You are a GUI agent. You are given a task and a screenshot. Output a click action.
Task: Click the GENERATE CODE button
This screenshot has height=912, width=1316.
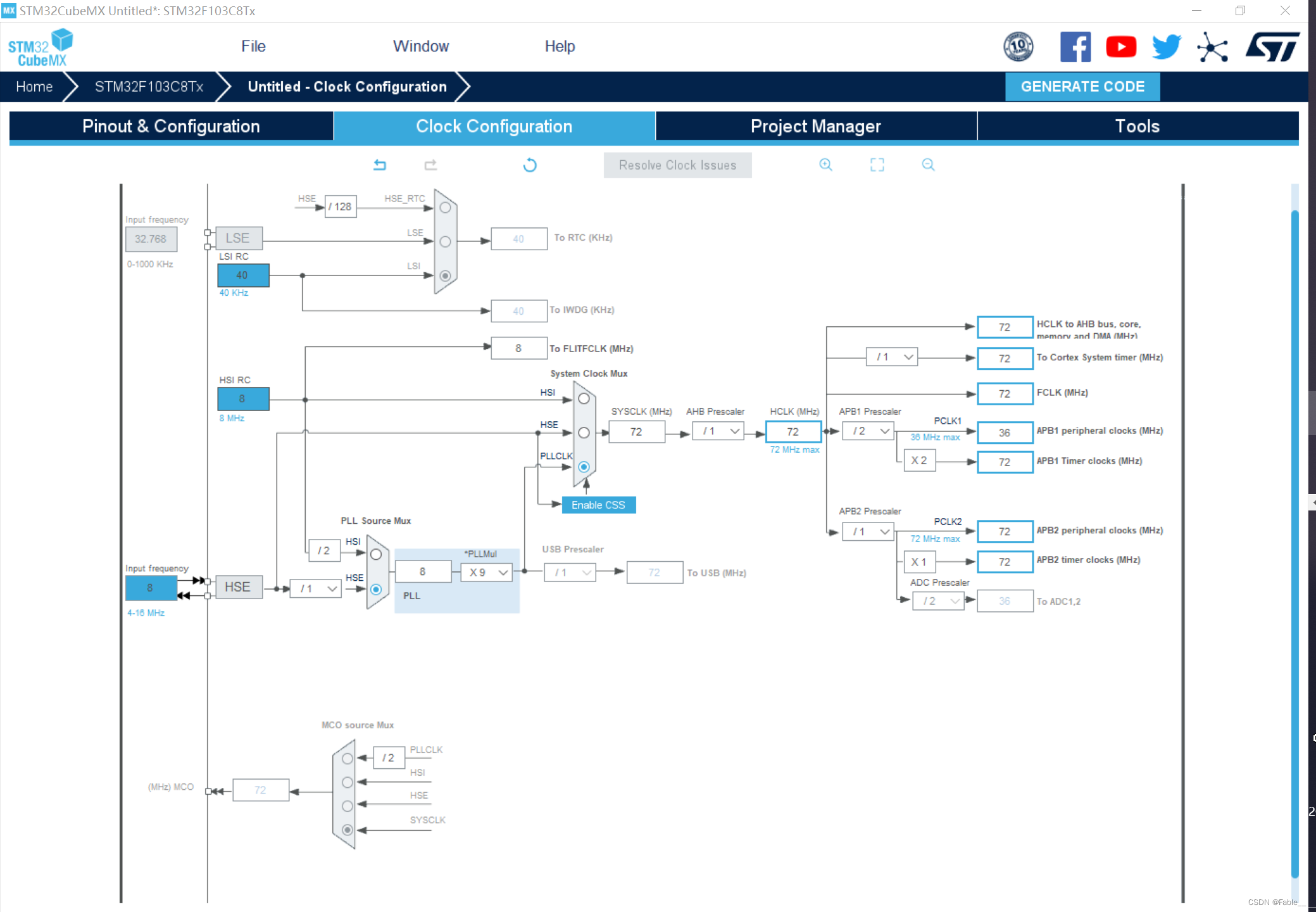[1082, 87]
